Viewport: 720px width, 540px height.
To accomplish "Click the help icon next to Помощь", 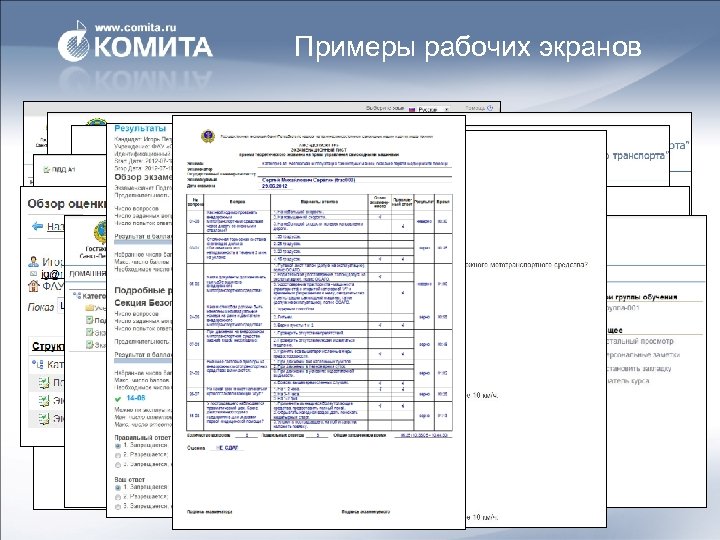I will point(490,108).
